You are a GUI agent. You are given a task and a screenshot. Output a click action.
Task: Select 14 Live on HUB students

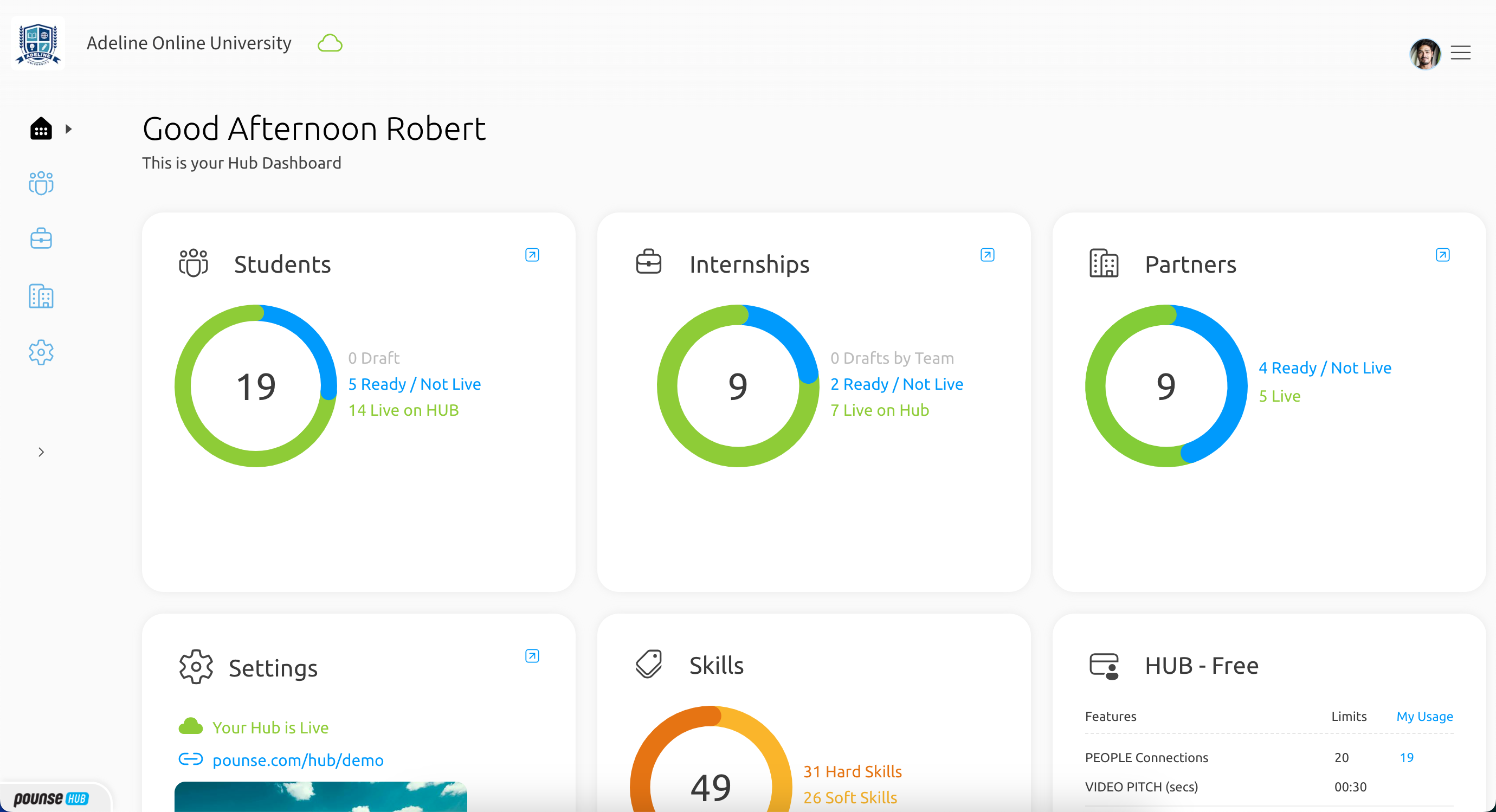404,410
